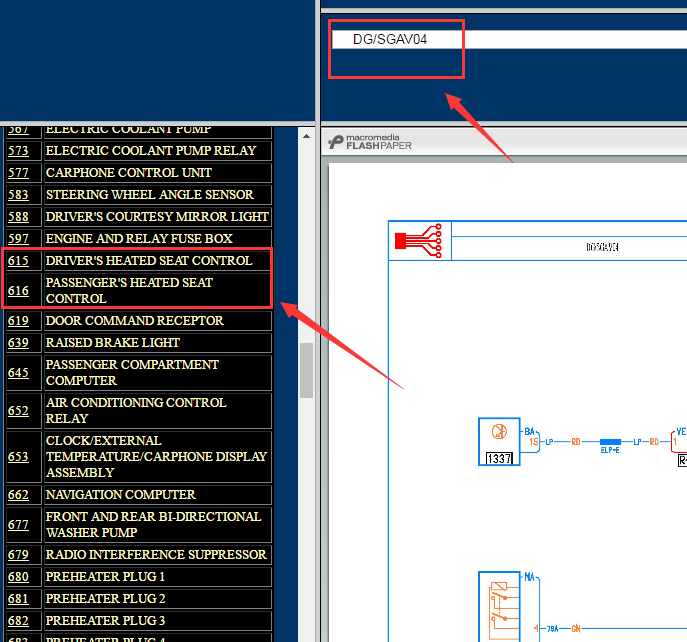Open component link 680
The width and height of the screenshot is (687, 642).
18,577
